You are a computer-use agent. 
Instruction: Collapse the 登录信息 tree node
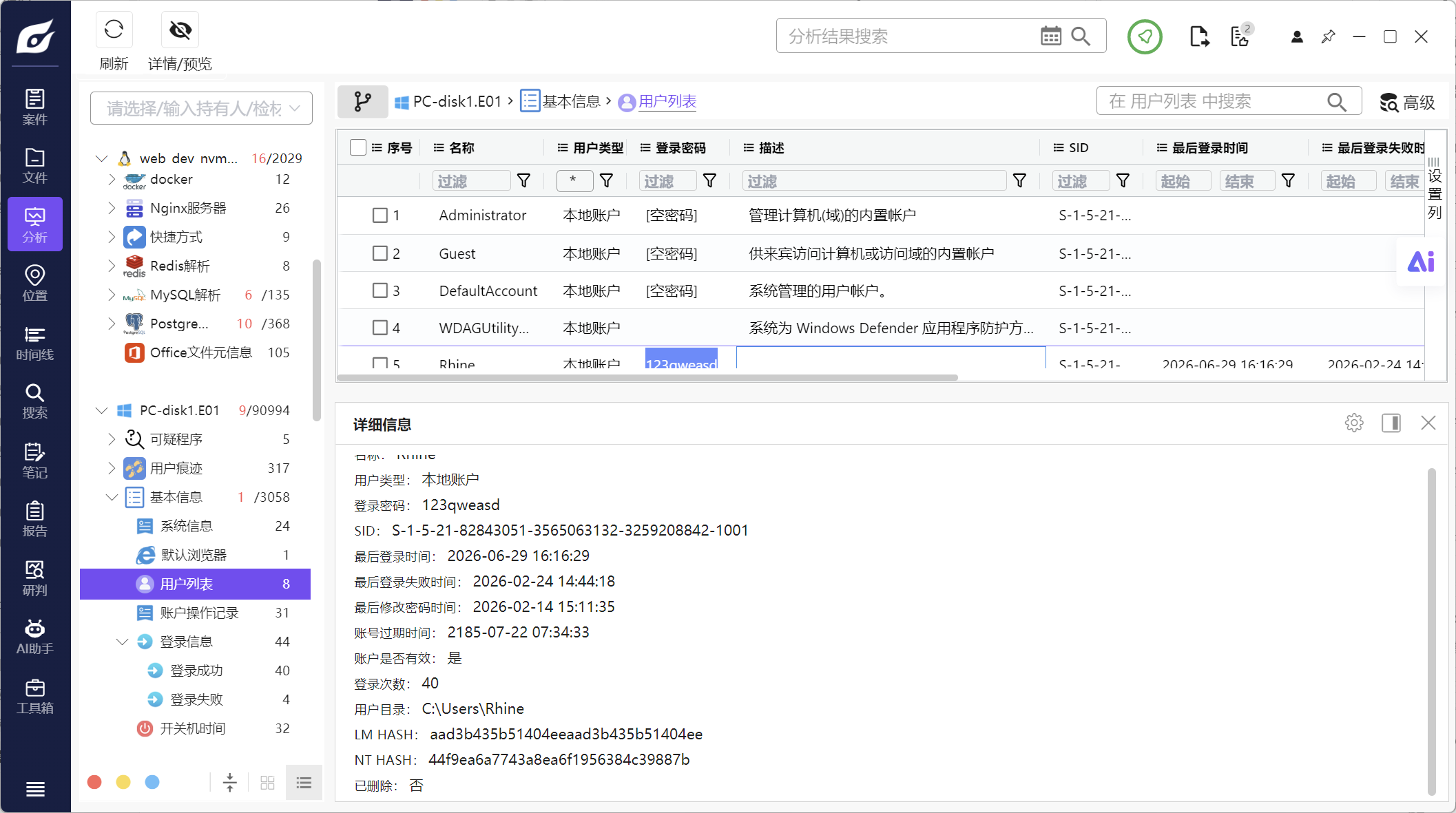123,642
